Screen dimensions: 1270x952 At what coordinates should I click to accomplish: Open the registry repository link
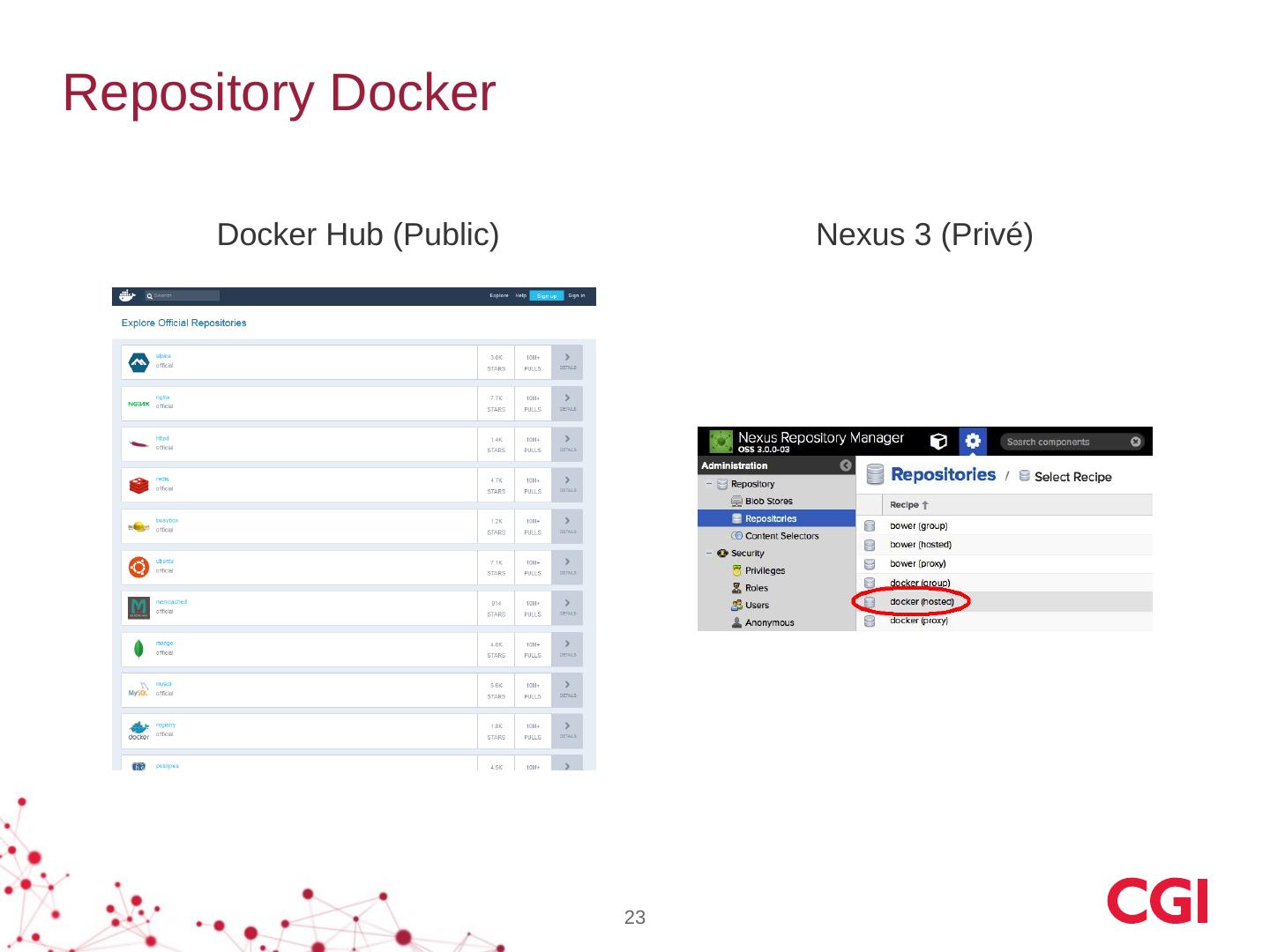click(166, 725)
